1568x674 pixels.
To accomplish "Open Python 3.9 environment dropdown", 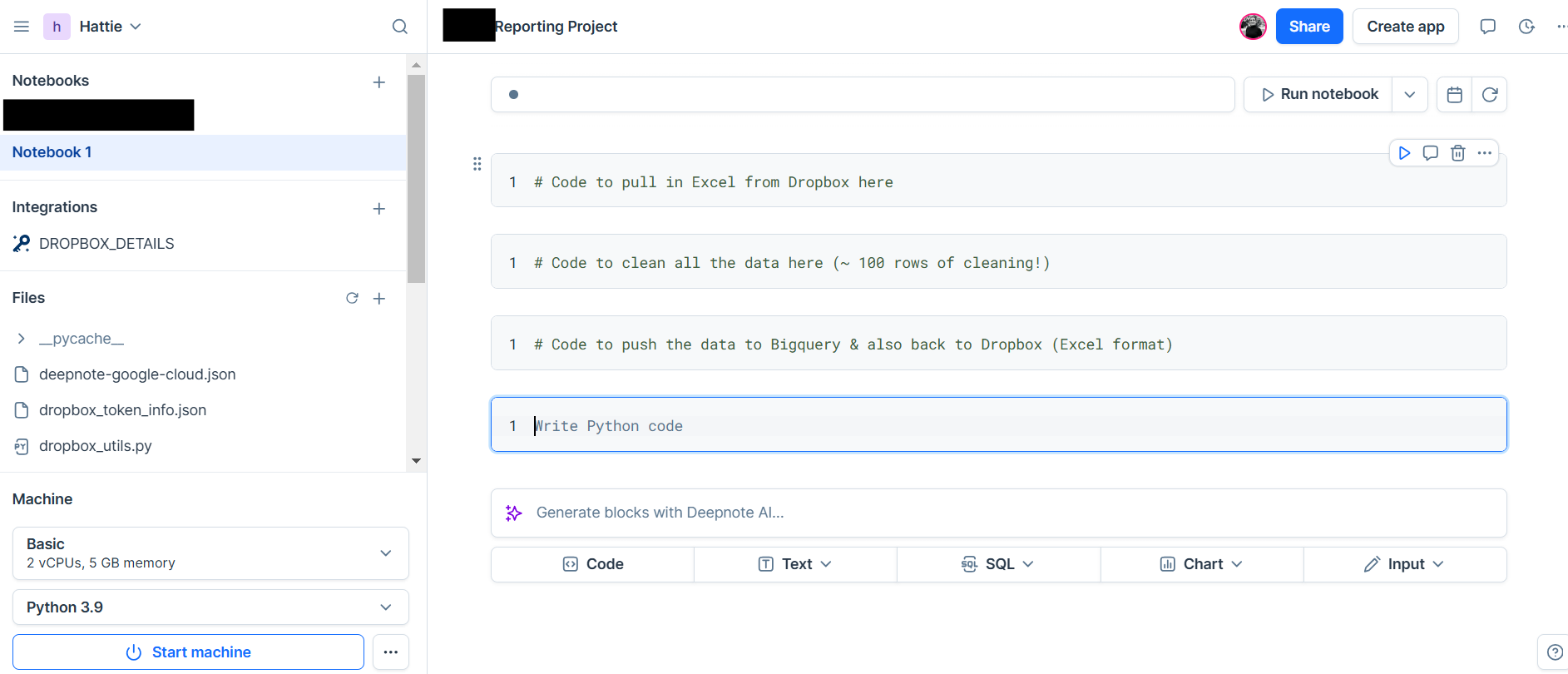I will pos(210,607).
